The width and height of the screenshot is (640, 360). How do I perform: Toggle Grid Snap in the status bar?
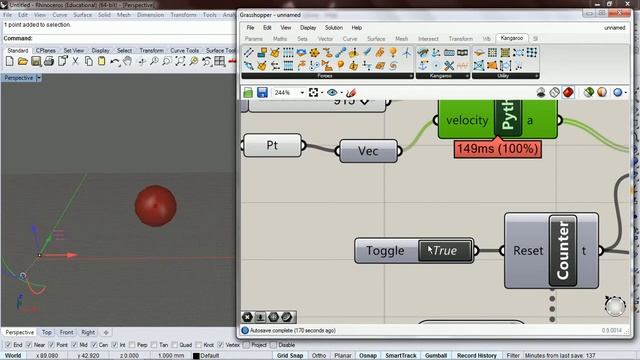(290, 356)
